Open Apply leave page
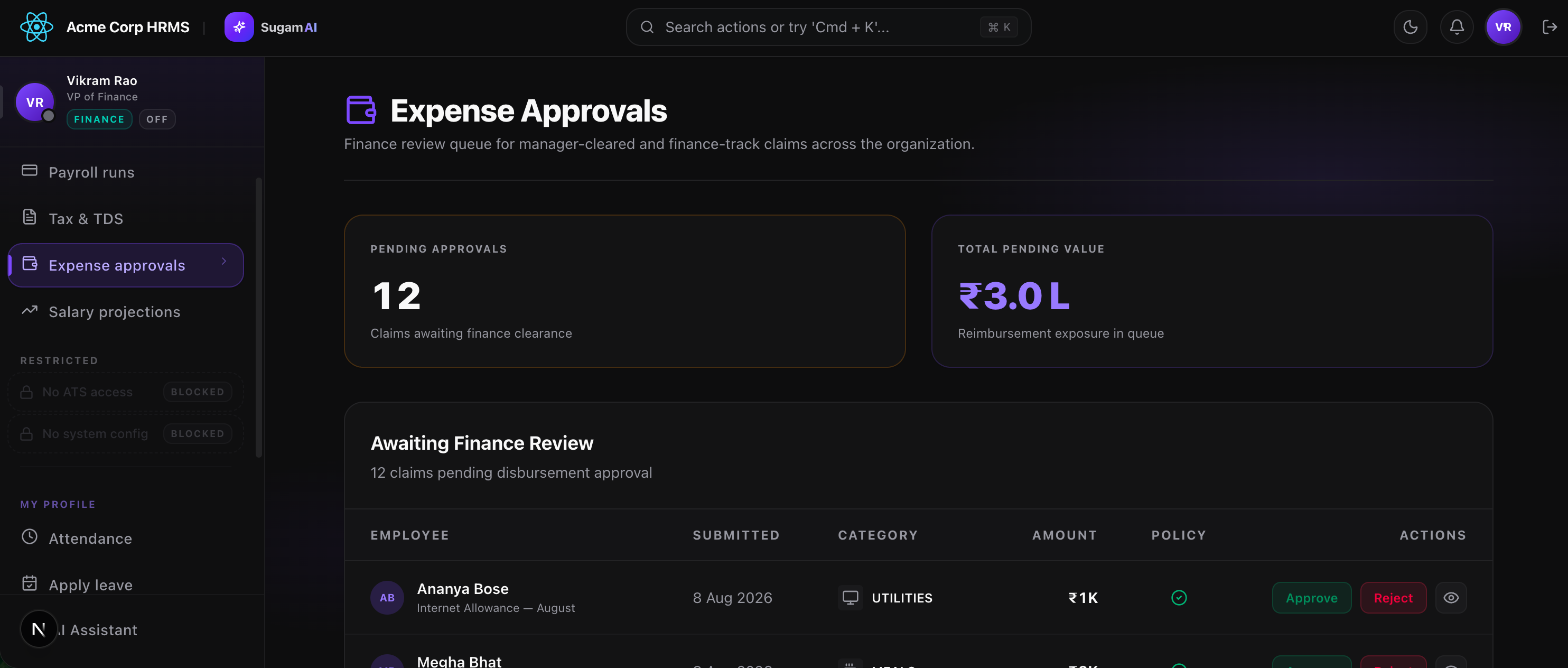 (125, 584)
